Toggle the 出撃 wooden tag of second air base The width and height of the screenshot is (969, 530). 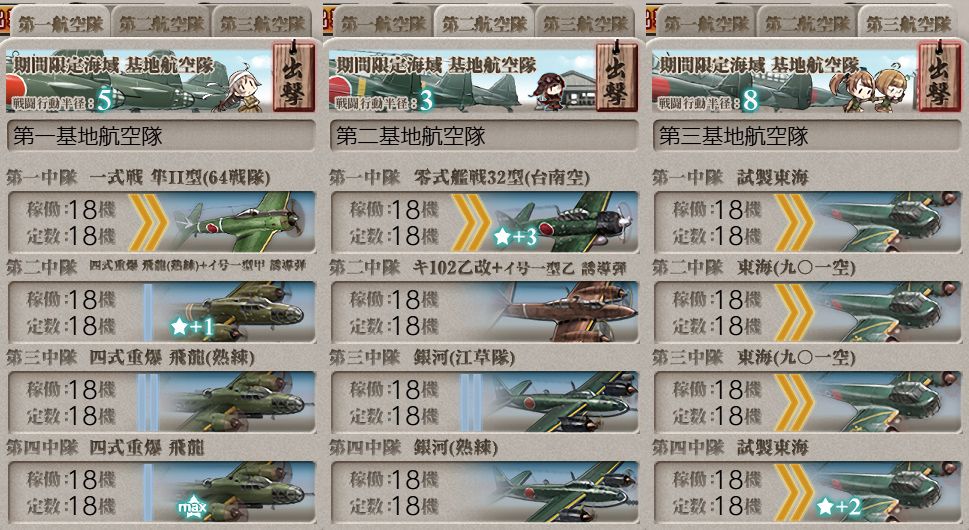tap(617, 77)
